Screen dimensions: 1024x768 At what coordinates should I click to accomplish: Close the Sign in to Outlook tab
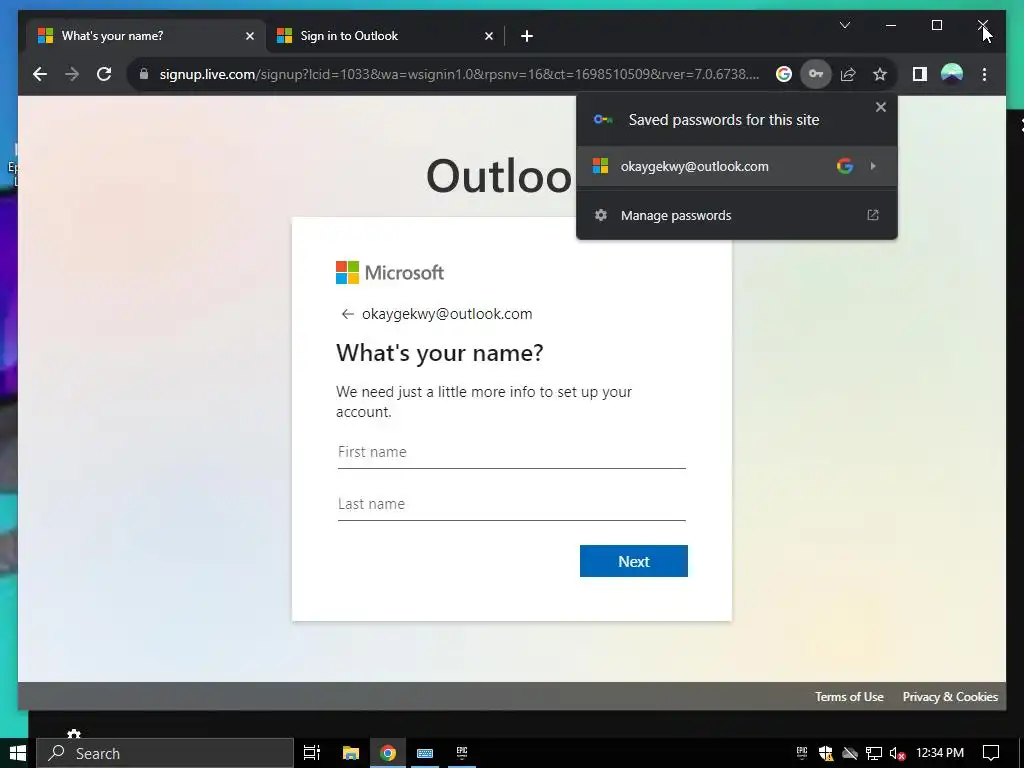488,37
